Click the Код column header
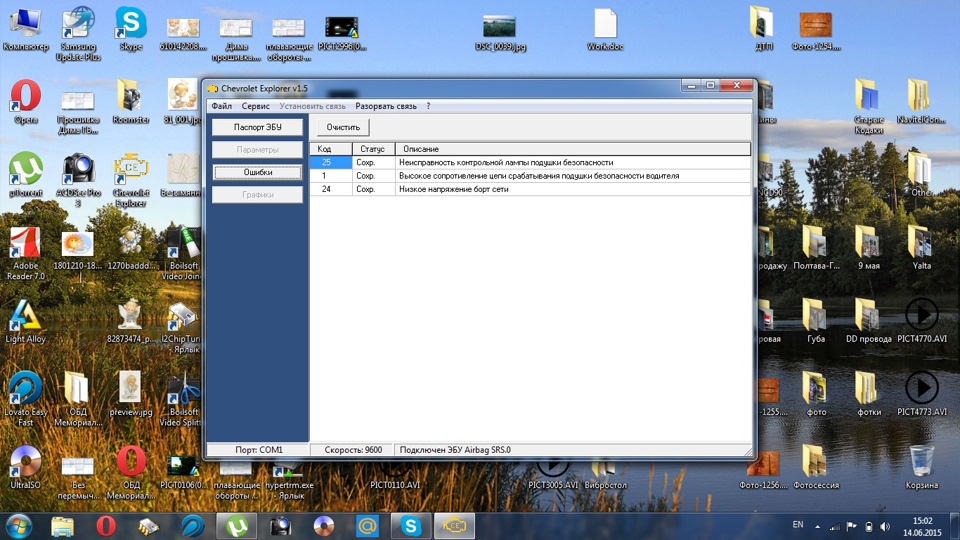The width and height of the screenshot is (960, 540). tap(331, 149)
